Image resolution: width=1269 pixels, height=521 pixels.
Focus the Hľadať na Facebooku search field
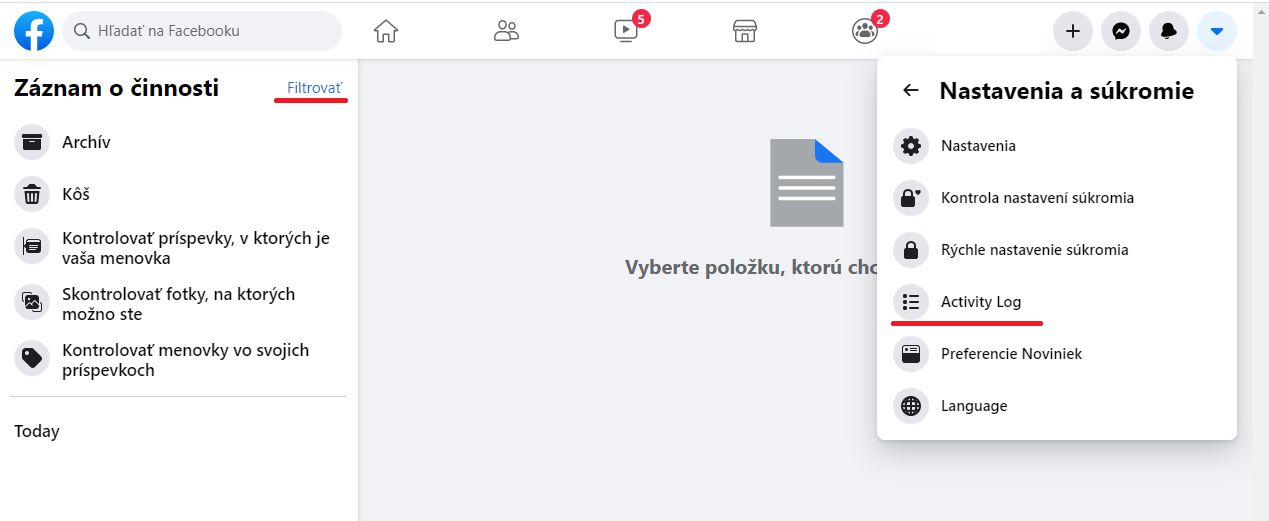click(202, 31)
